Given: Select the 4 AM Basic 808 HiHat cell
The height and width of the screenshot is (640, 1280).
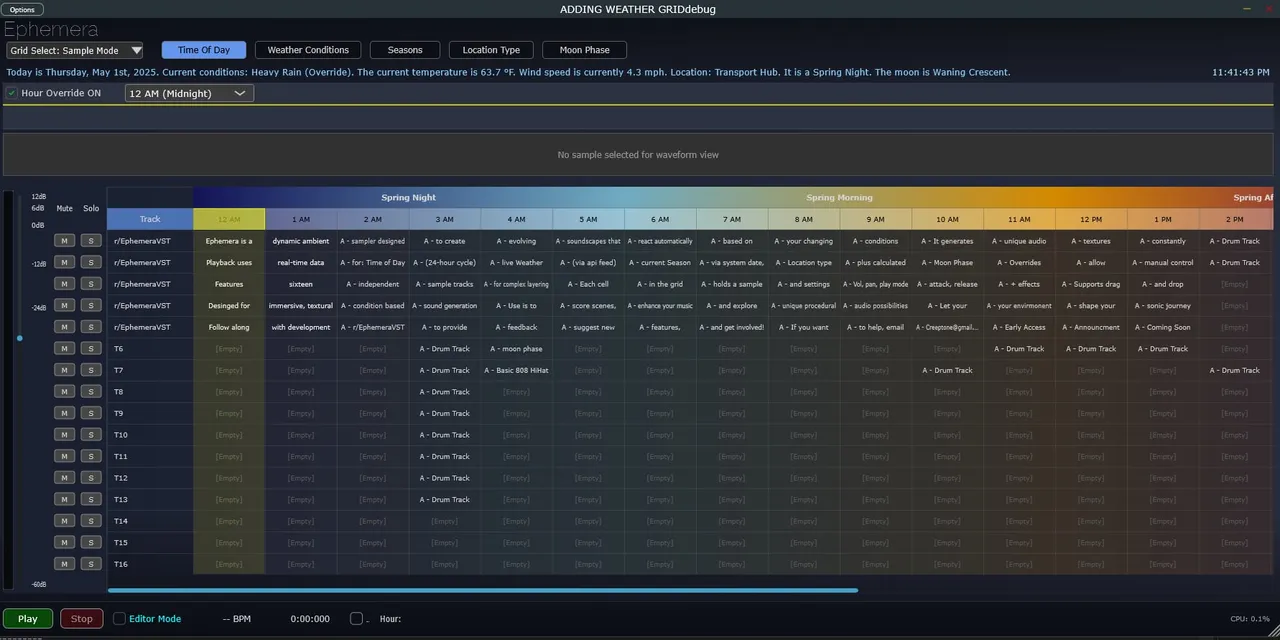Looking at the screenshot, I should coord(516,370).
